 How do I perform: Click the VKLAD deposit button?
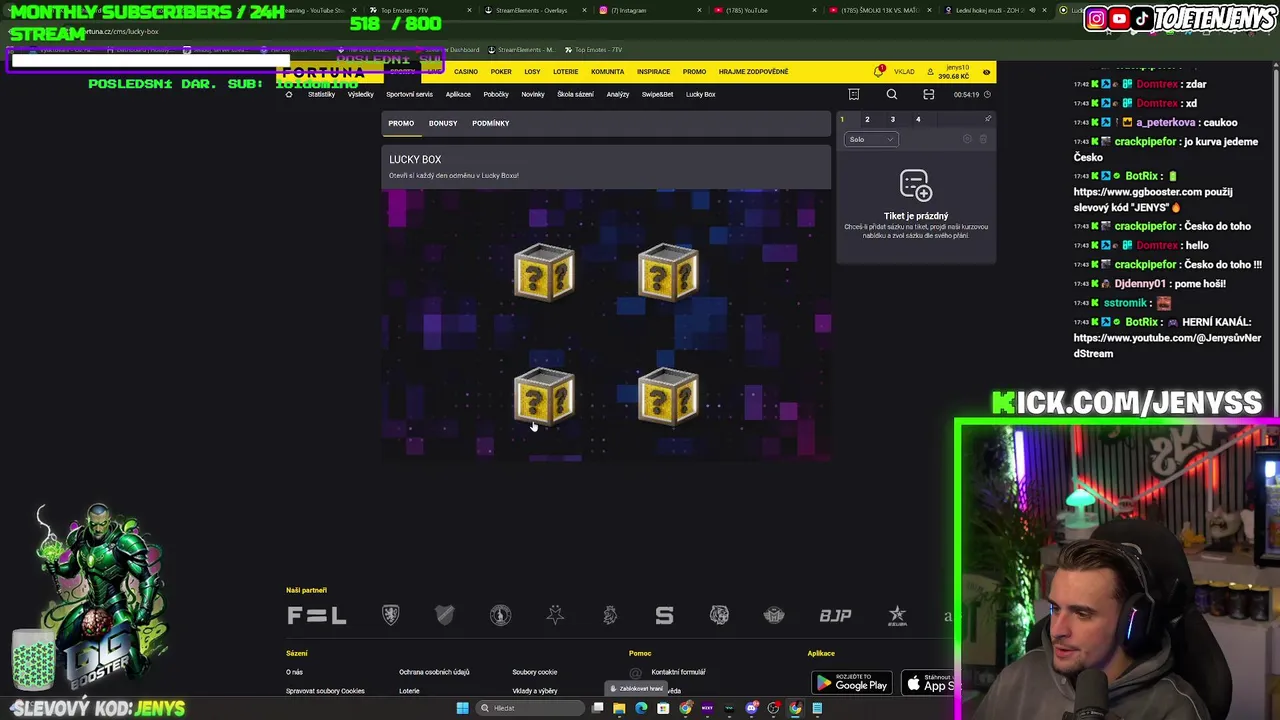point(904,72)
